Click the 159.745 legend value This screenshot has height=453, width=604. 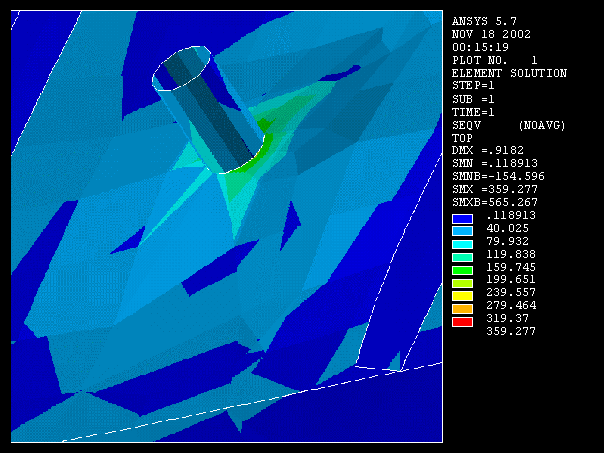tap(511, 267)
